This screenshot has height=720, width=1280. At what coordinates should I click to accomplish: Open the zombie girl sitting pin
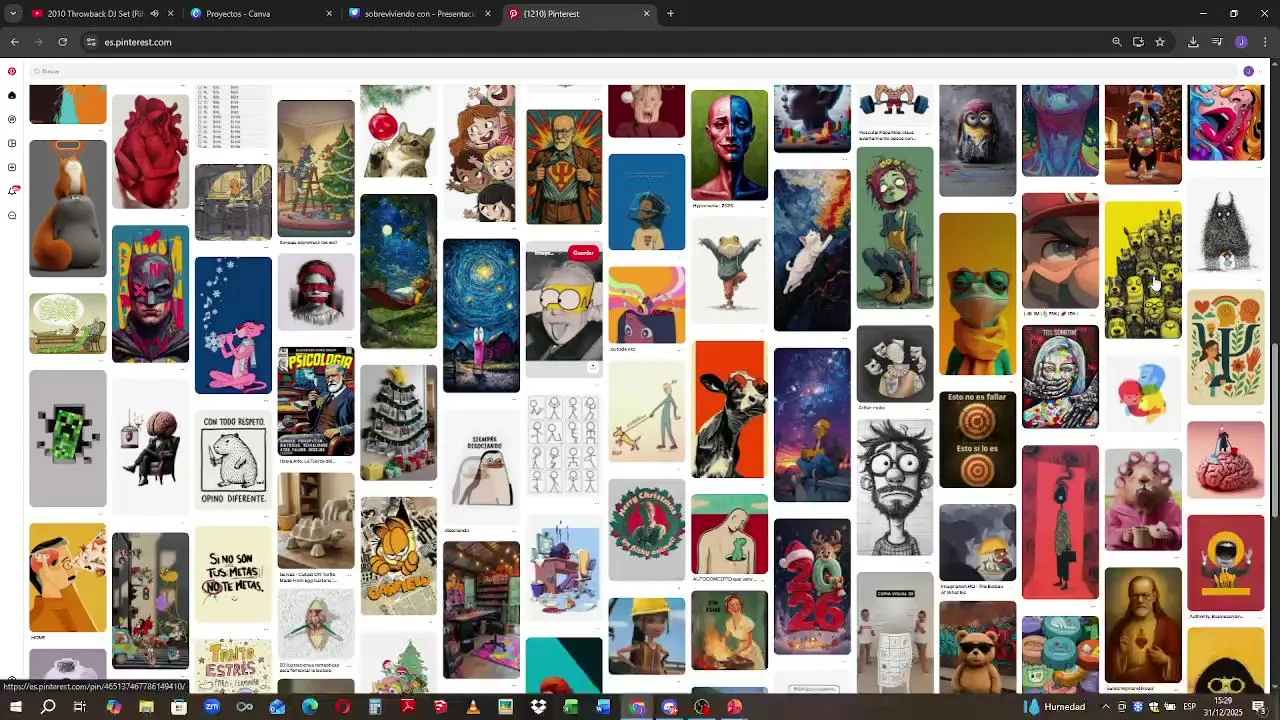[x=894, y=229]
